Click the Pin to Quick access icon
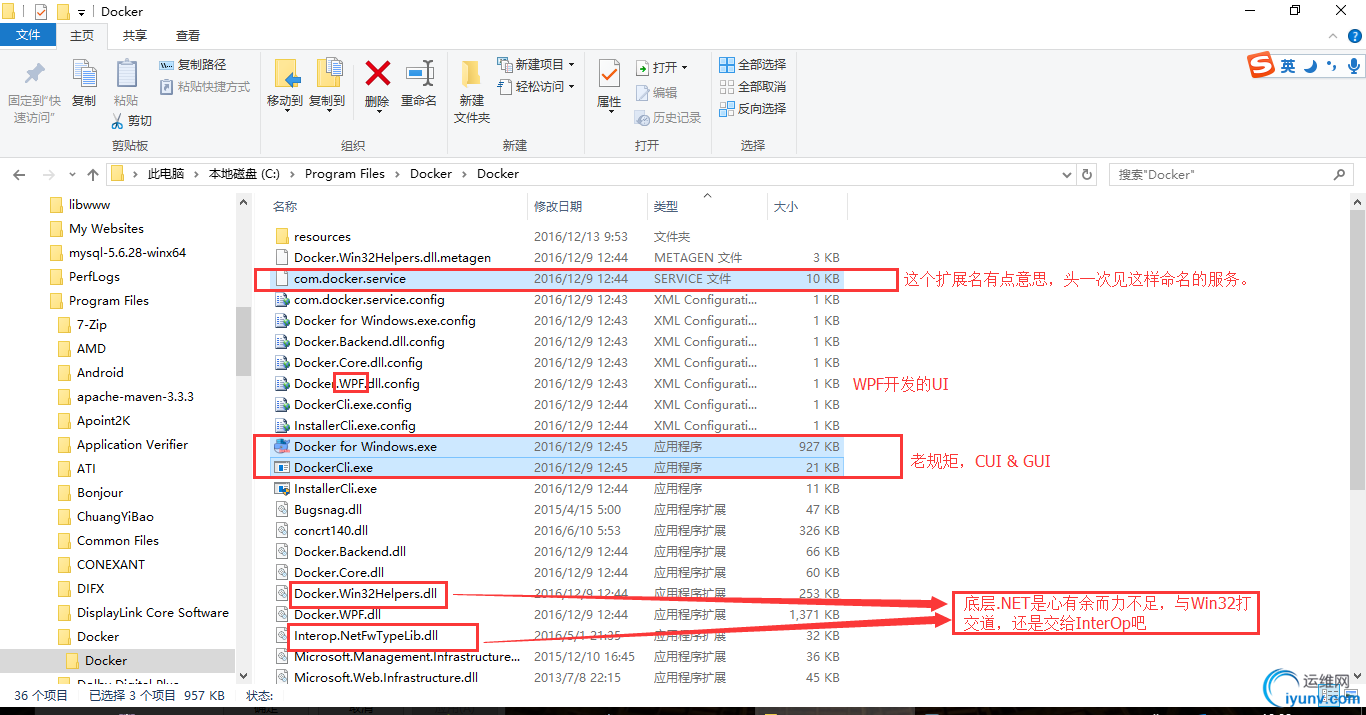 pos(34,74)
